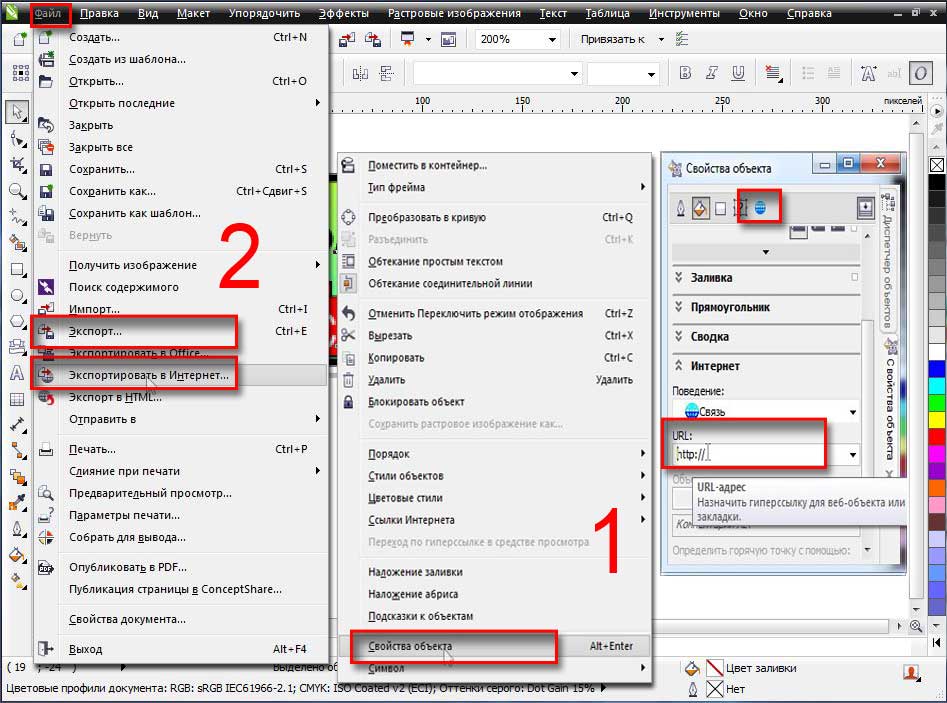Select the Rectangle tool in toolbox

[x=16, y=269]
